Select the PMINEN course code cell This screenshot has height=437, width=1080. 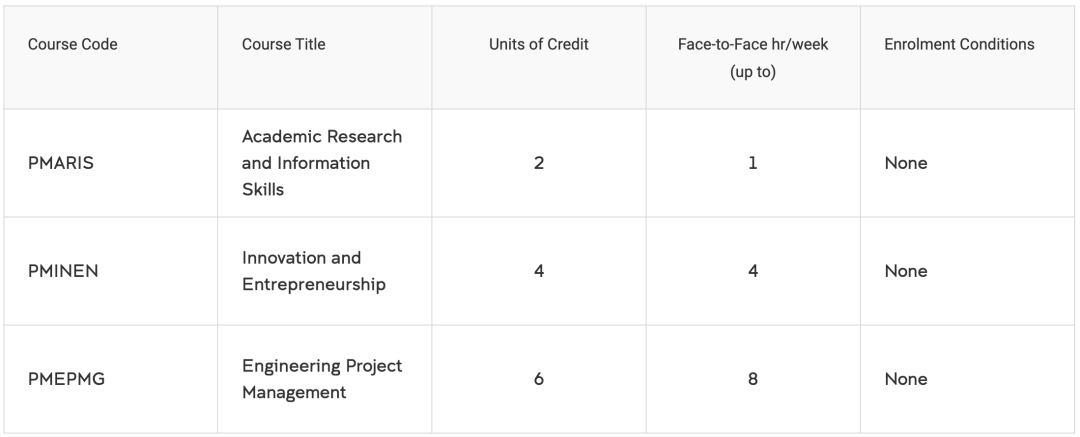point(63,271)
